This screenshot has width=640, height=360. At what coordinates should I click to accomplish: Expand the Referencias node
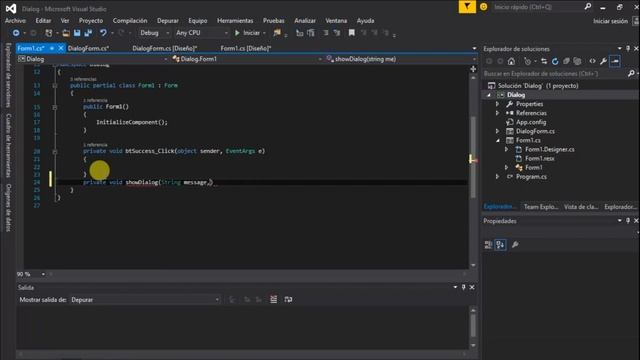498,113
